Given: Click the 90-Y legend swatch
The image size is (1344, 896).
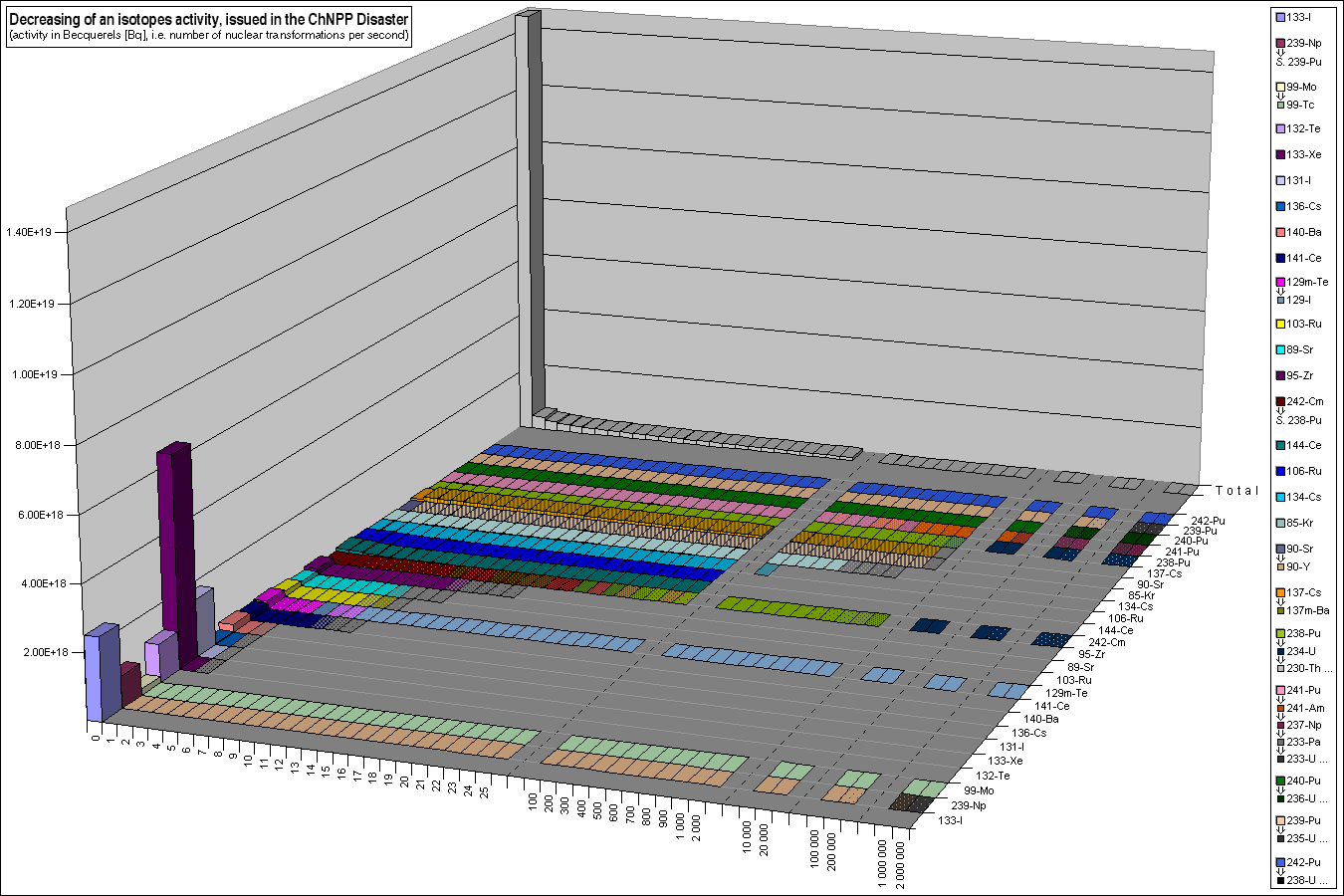Looking at the screenshot, I should [x=1280, y=566].
